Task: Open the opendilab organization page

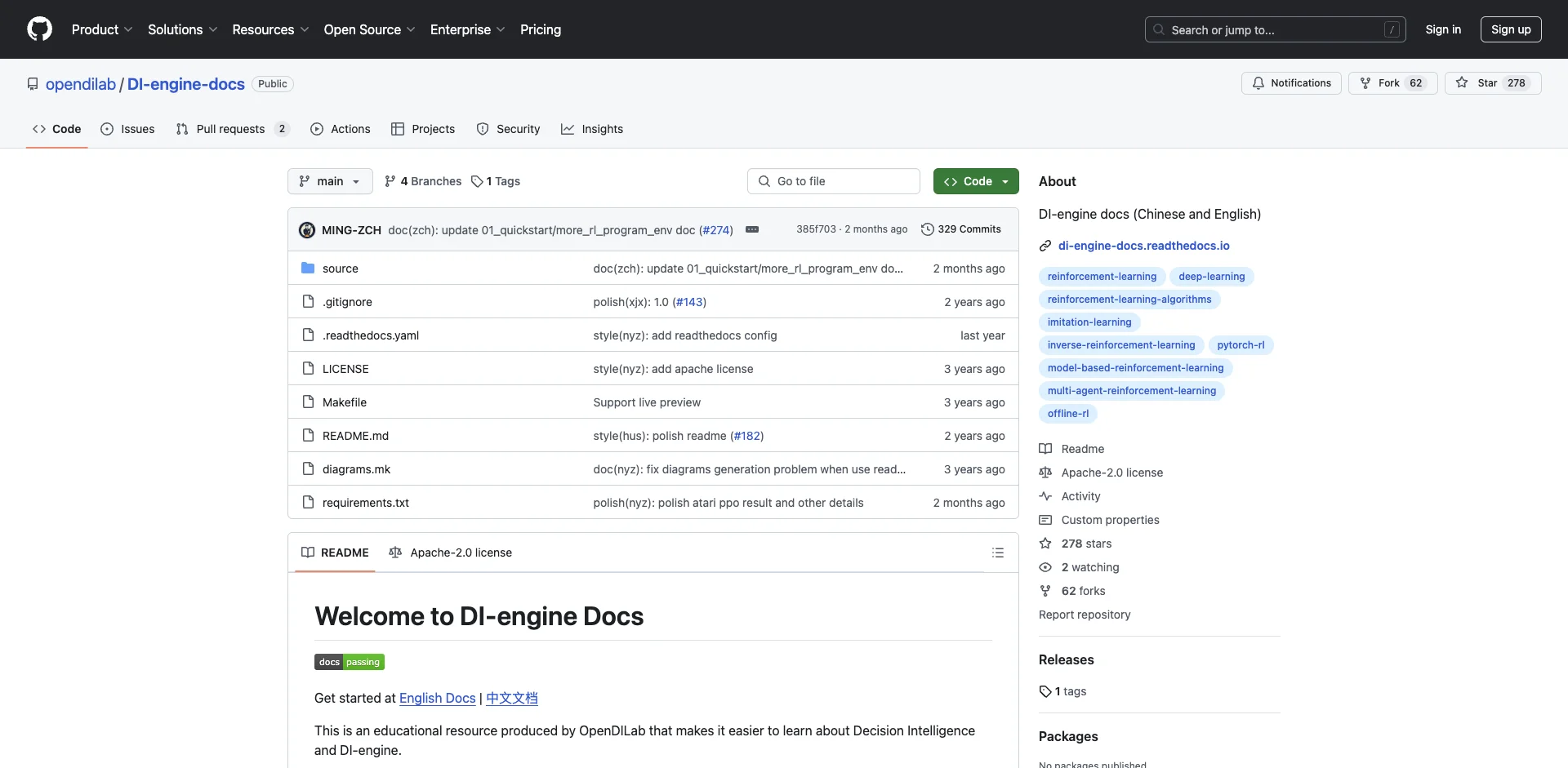Action: click(x=81, y=84)
